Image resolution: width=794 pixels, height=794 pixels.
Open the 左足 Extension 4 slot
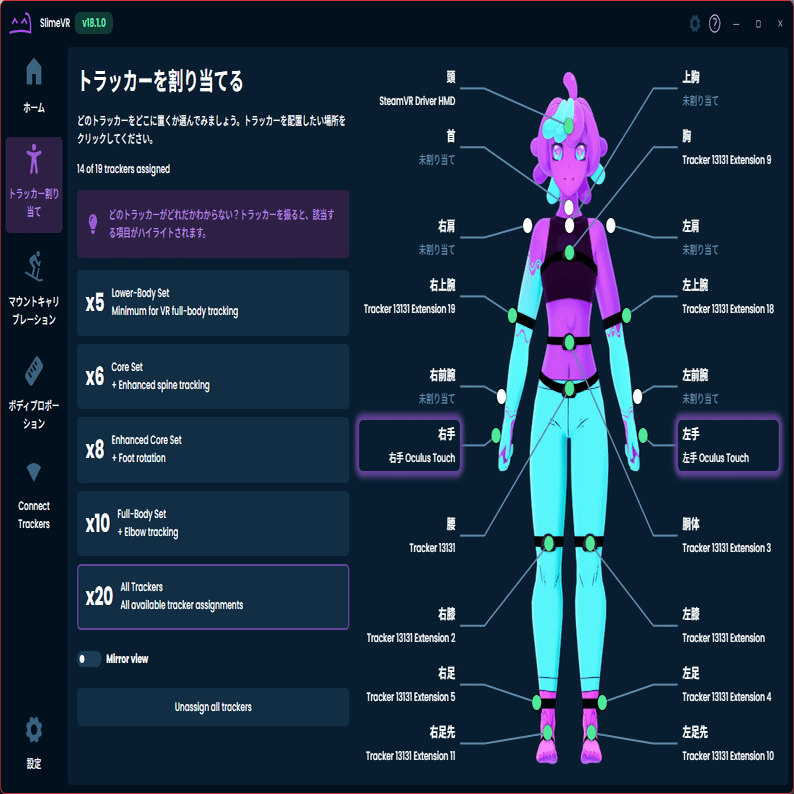point(728,685)
